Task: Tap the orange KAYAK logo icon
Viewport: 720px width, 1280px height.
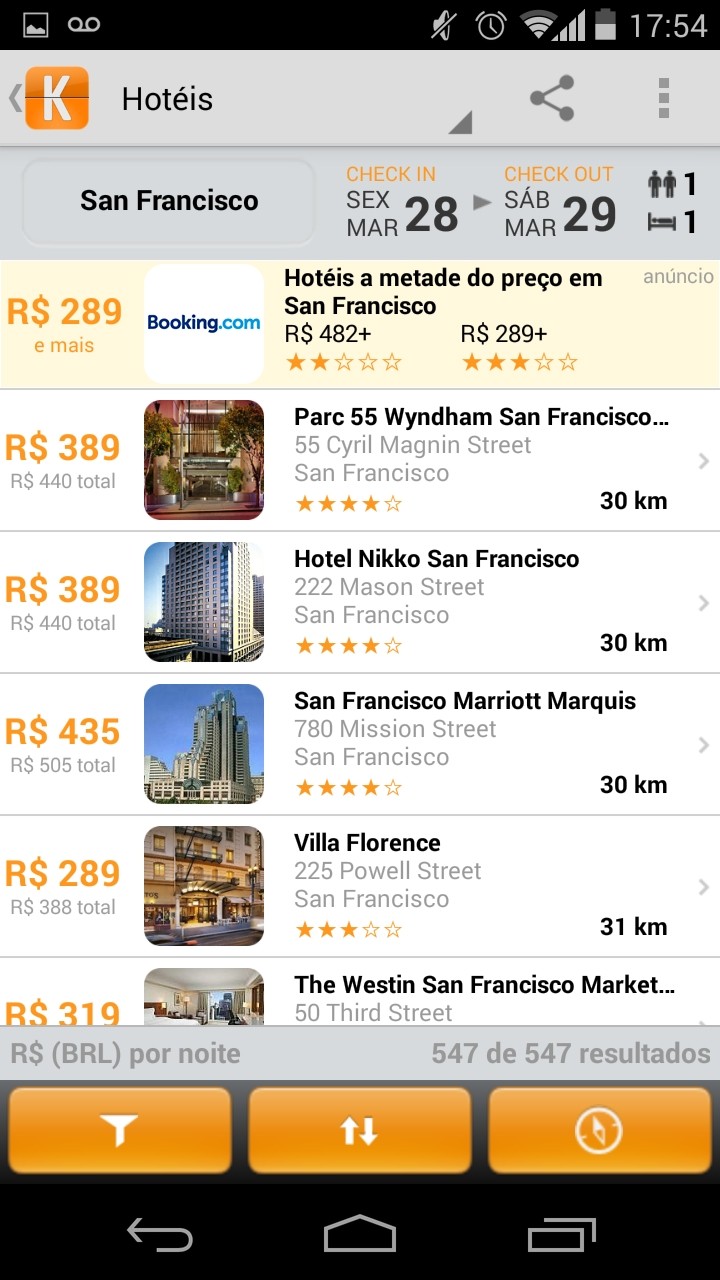Action: coord(57,98)
